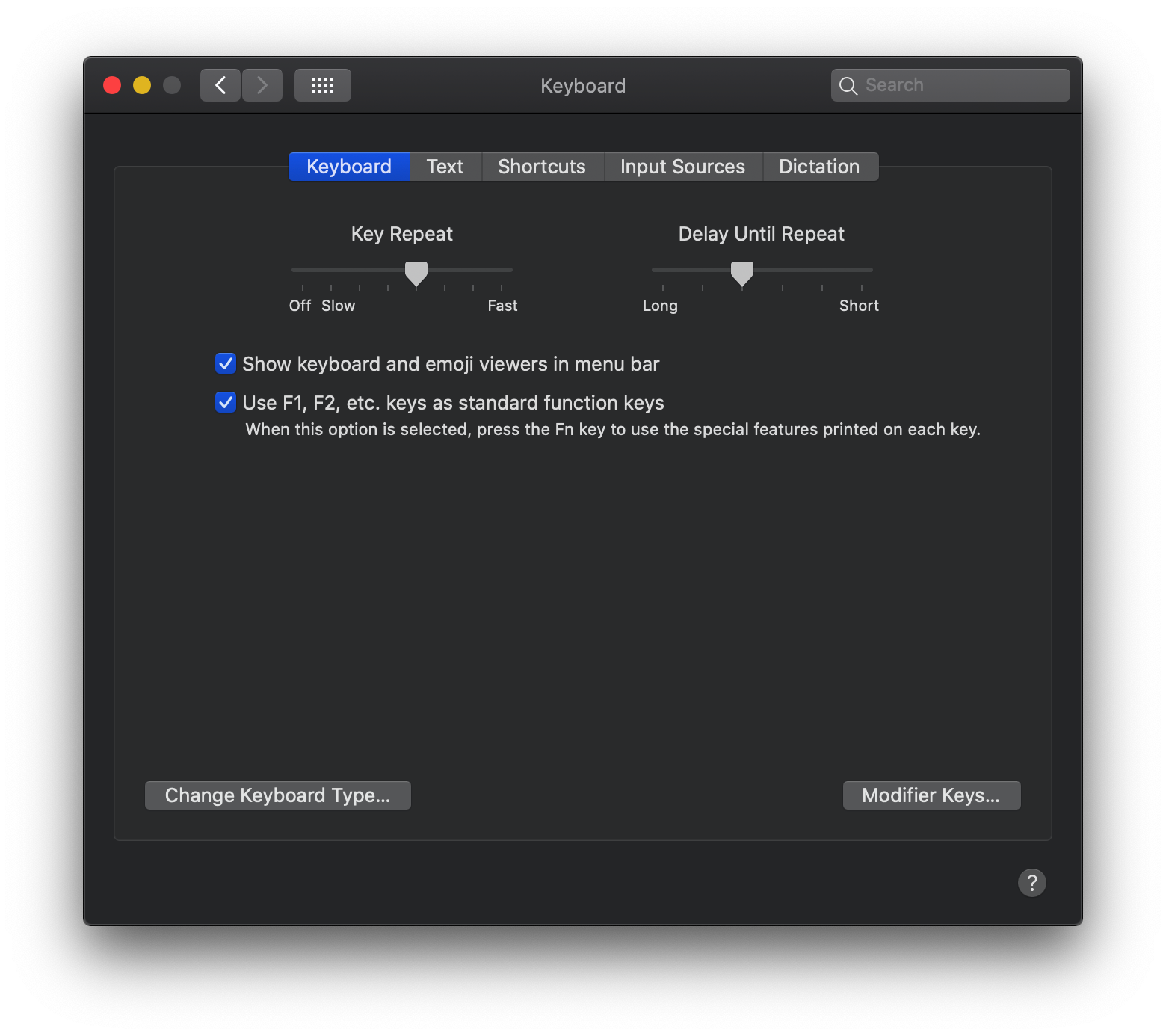Open Change Keyboard Type dialog
This screenshot has height=1036, width=1166.
(278, 795)
